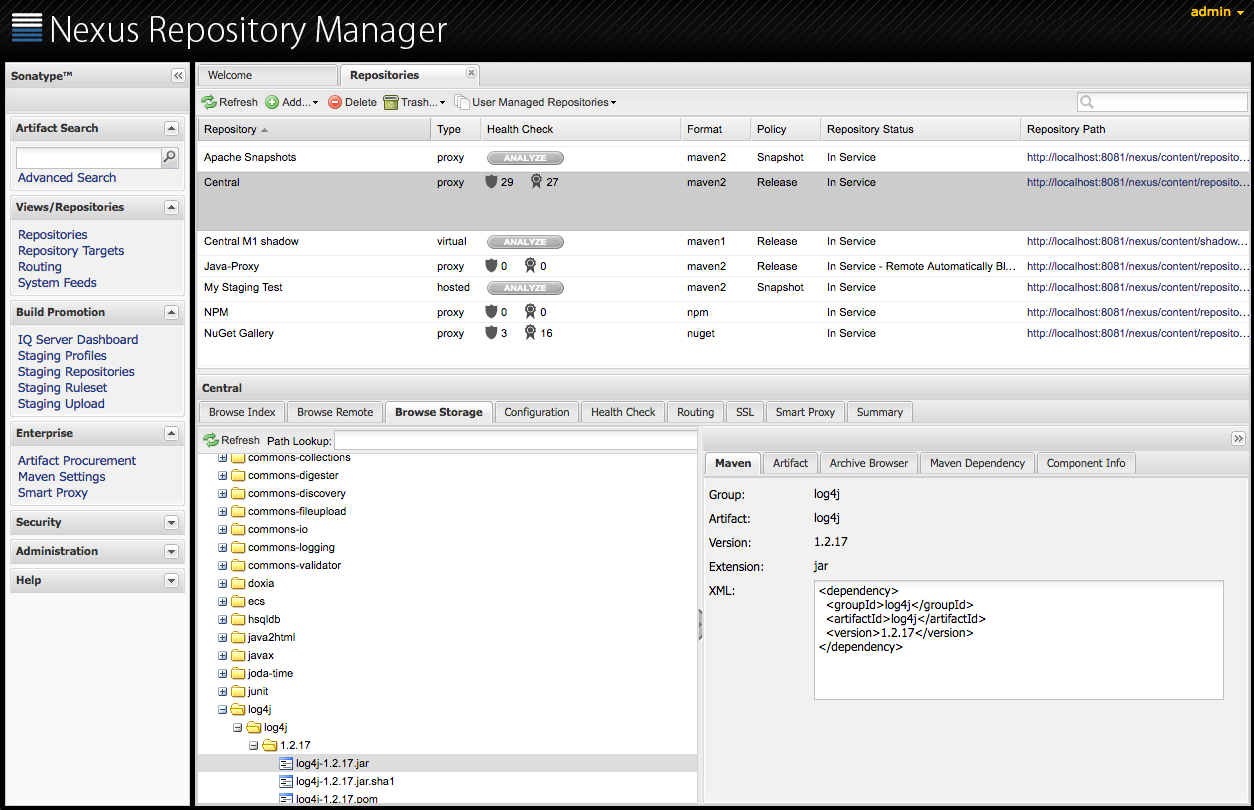This screenshot has width=1254, height=810.
Task: Select the NPM repository row
Action: pos(723,312)
